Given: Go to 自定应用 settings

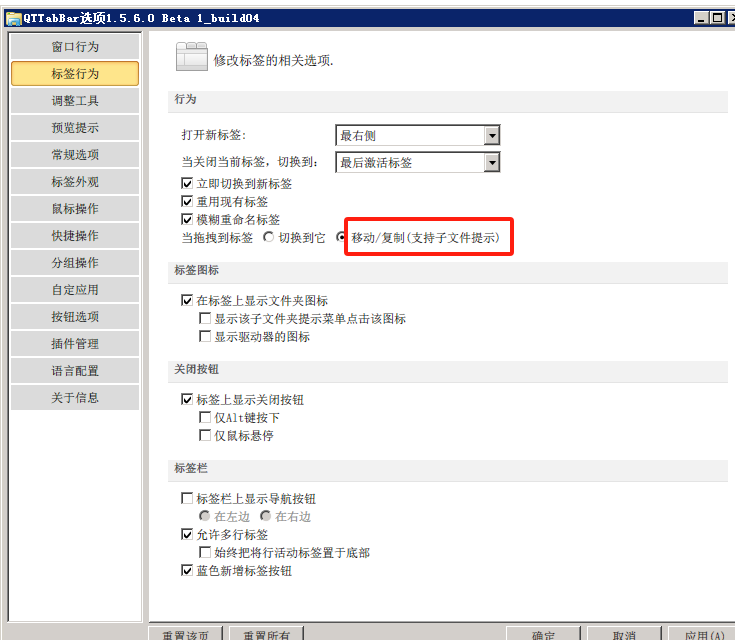Looking at the screenshot, I should pyautogui.click(x=75, y=290).
